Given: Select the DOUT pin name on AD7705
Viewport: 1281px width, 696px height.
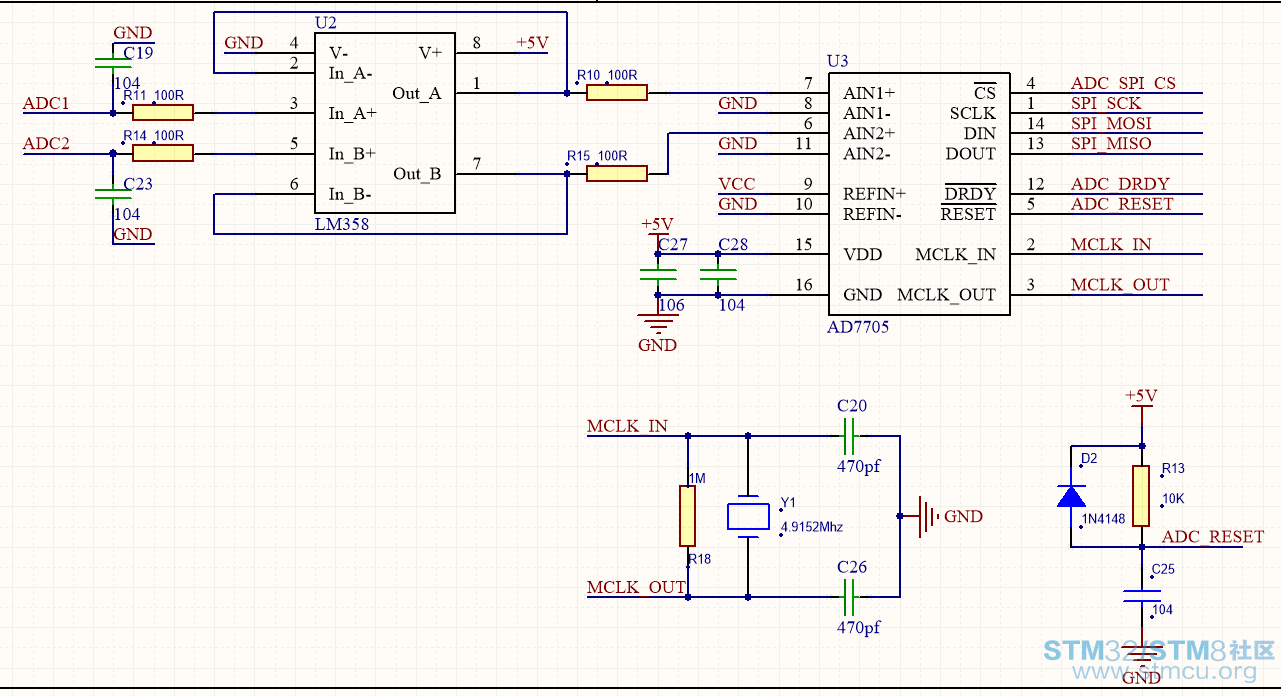Looking at the screenshot, I should (x=971, y=153).
